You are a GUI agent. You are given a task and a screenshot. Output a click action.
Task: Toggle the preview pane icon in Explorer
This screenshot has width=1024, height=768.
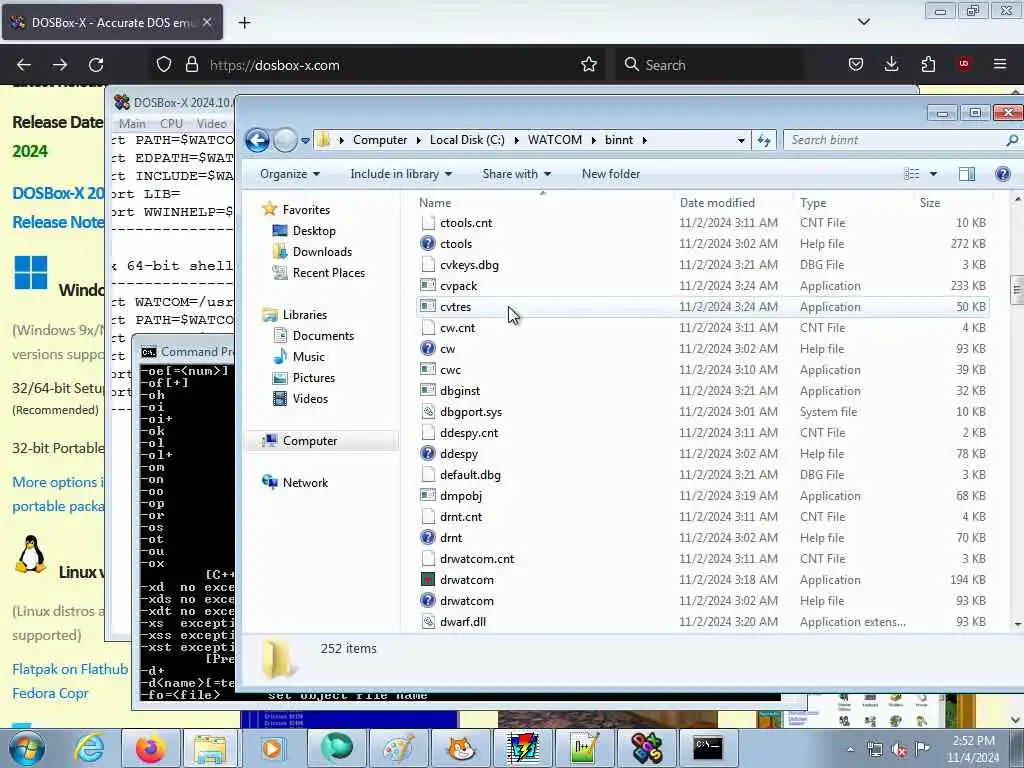point(967,174)
